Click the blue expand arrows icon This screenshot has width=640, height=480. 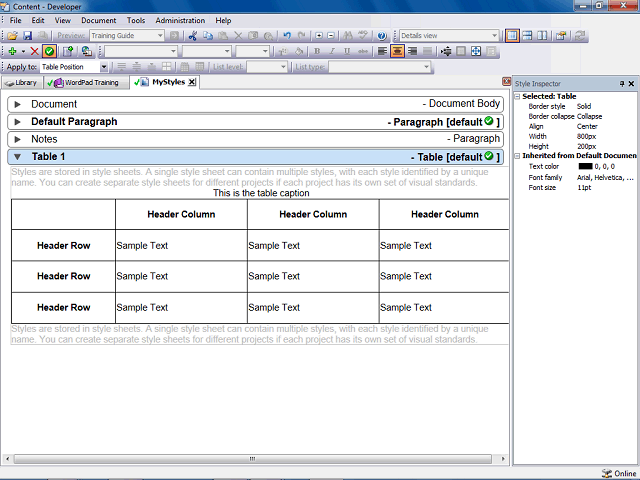point(476,51)
